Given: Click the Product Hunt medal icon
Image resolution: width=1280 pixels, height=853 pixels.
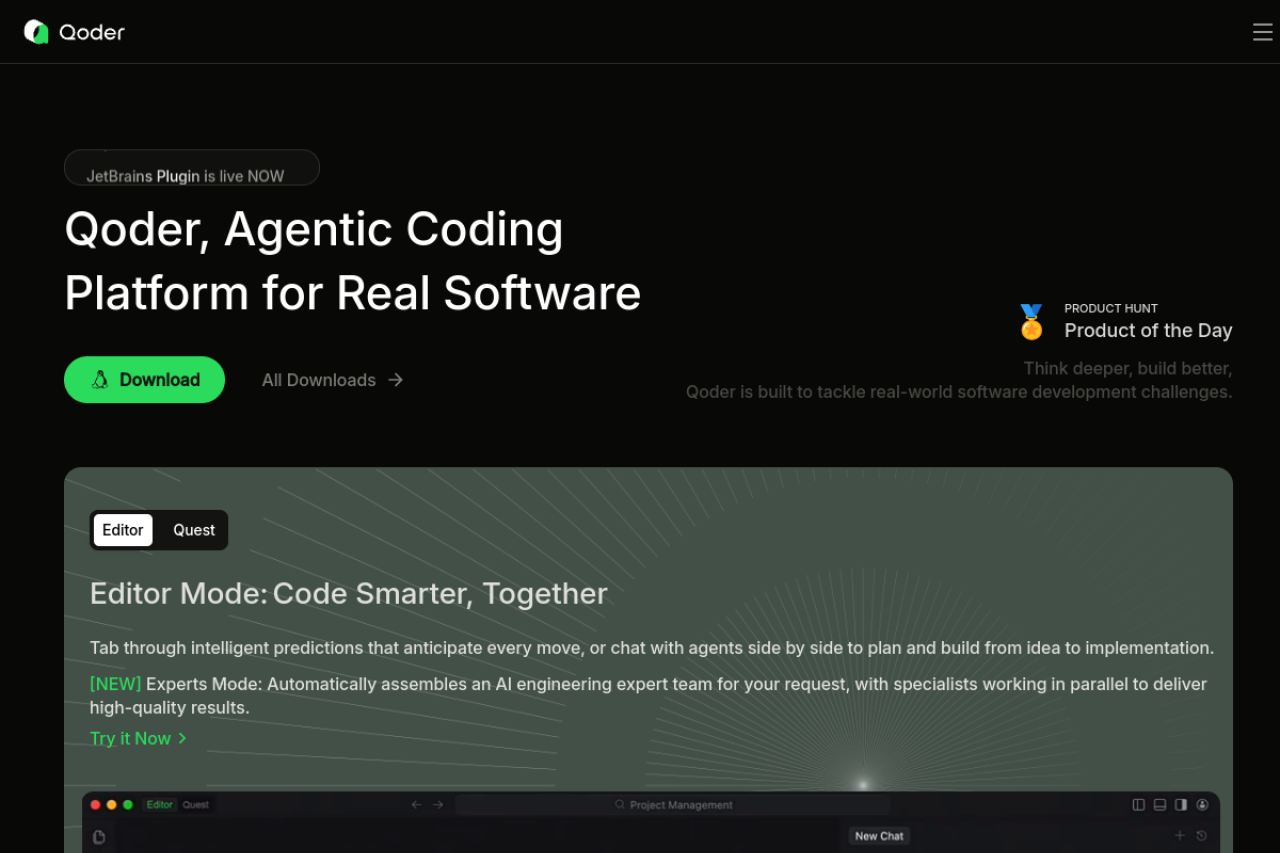Looking at the screenshot, I should click(1031, 322).
